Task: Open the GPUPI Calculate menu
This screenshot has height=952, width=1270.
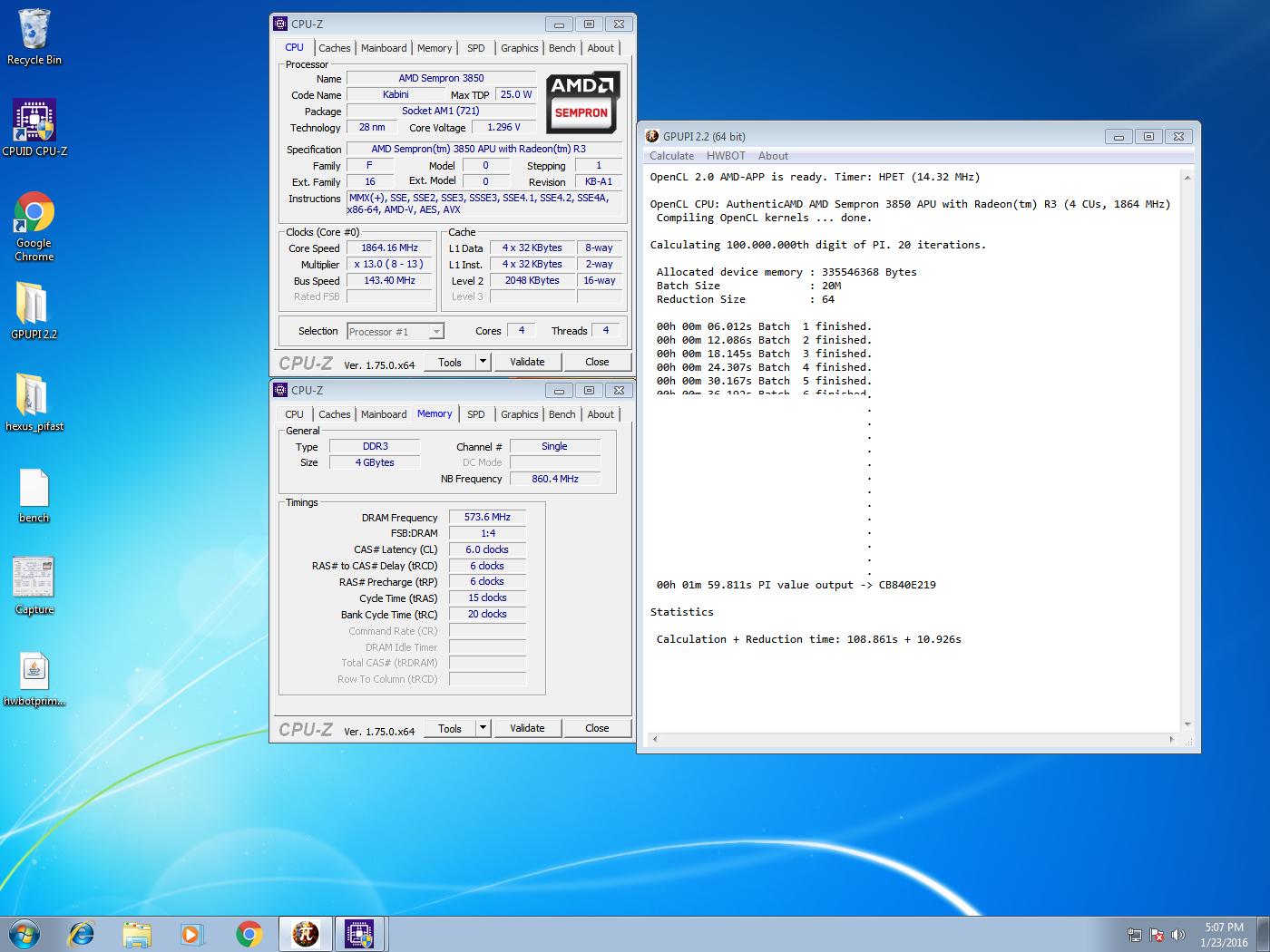Action: [x=671, y=156]
